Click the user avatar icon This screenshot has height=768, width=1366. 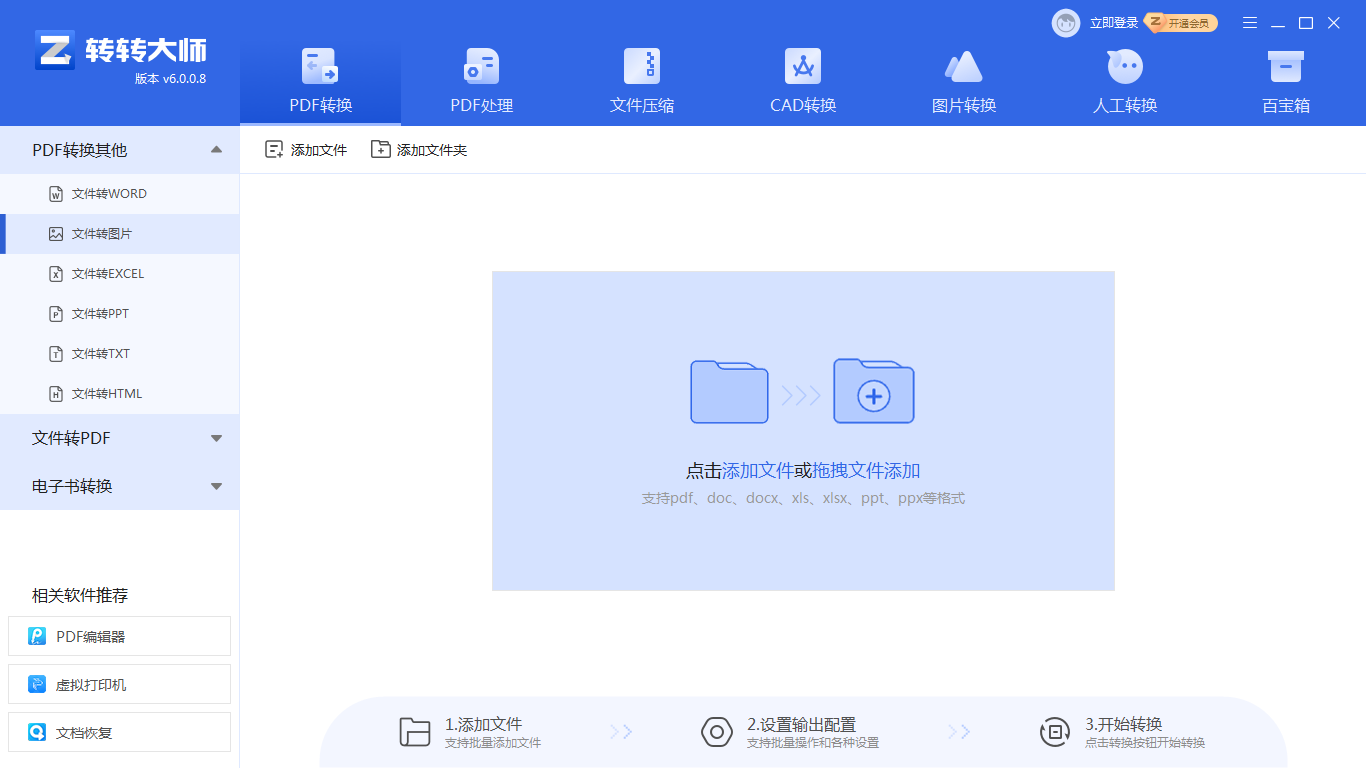point(1066,23)
